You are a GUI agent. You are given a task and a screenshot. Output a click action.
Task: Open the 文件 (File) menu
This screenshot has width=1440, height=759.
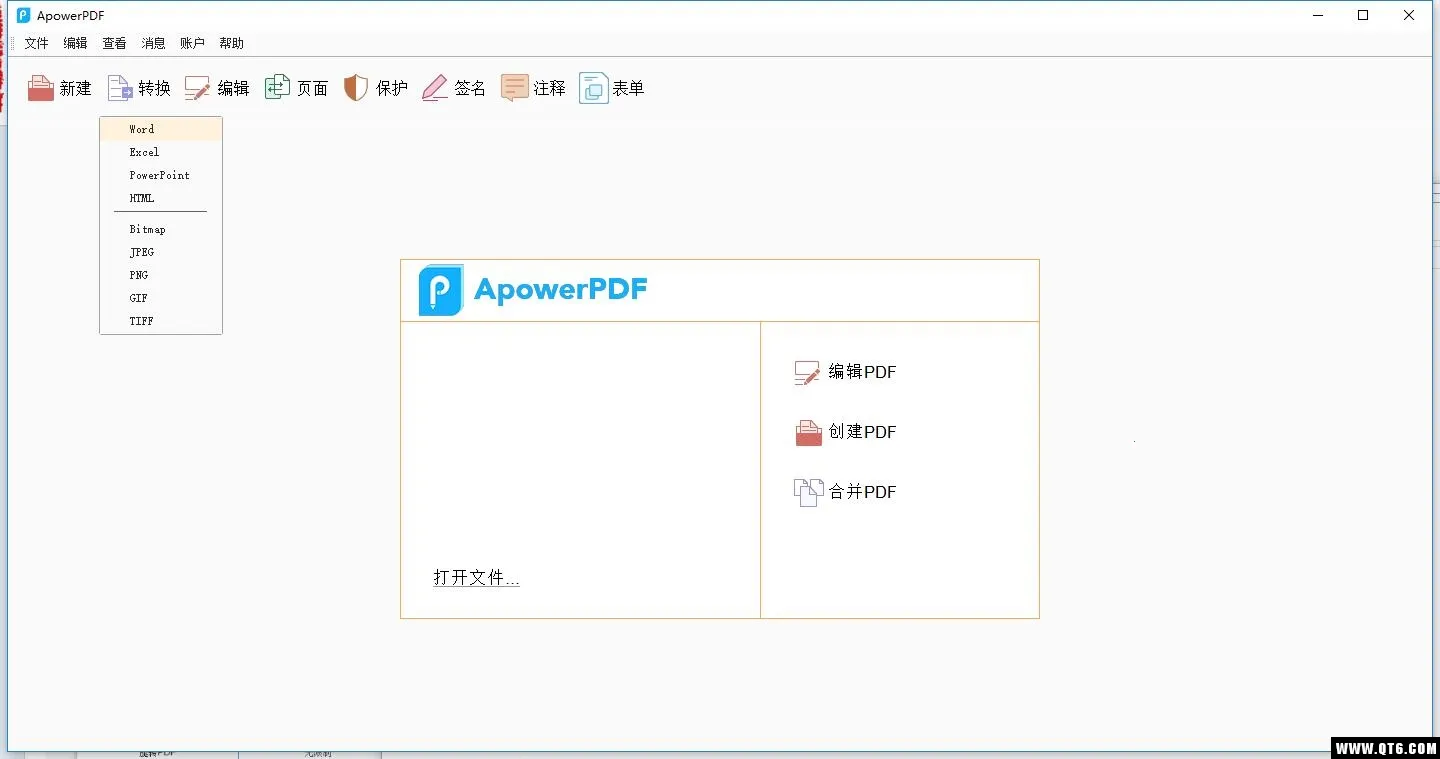[36, 43]
